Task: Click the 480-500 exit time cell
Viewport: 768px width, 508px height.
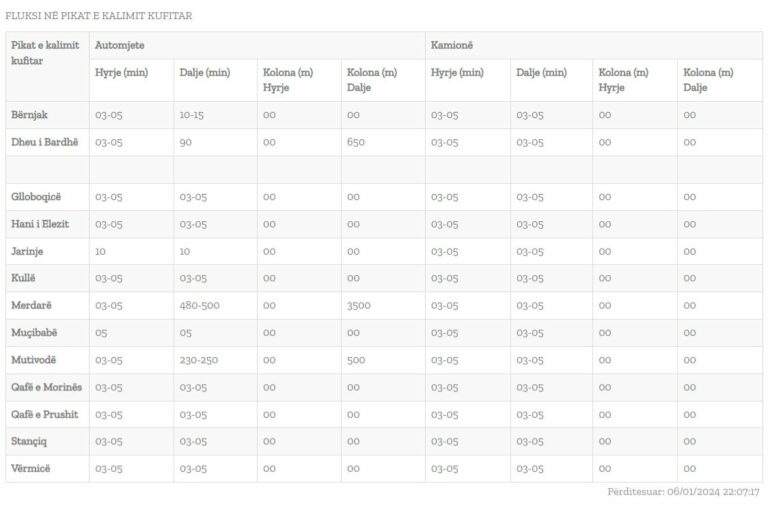Action: click(x=199, y=305)
